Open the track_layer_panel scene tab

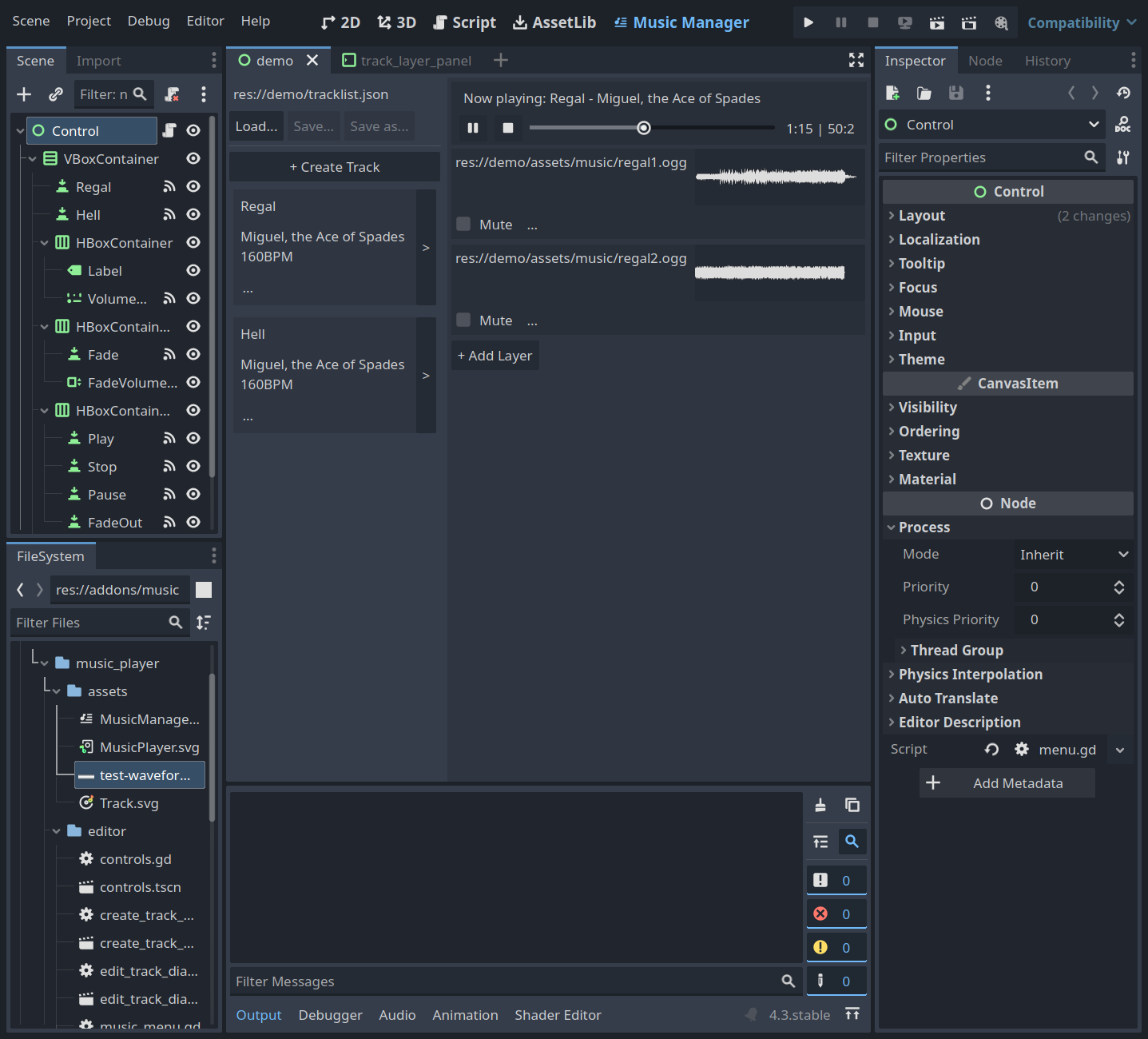pyautogui.click(x=407, y=61)
